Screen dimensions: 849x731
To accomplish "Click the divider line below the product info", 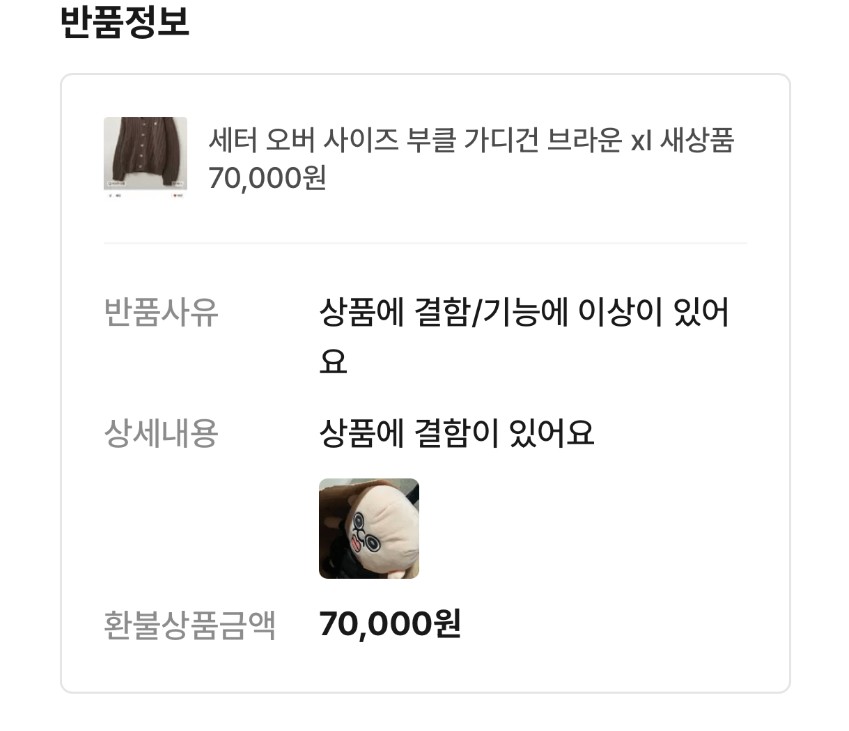I will pyautogui.click(x=425, y=243).
